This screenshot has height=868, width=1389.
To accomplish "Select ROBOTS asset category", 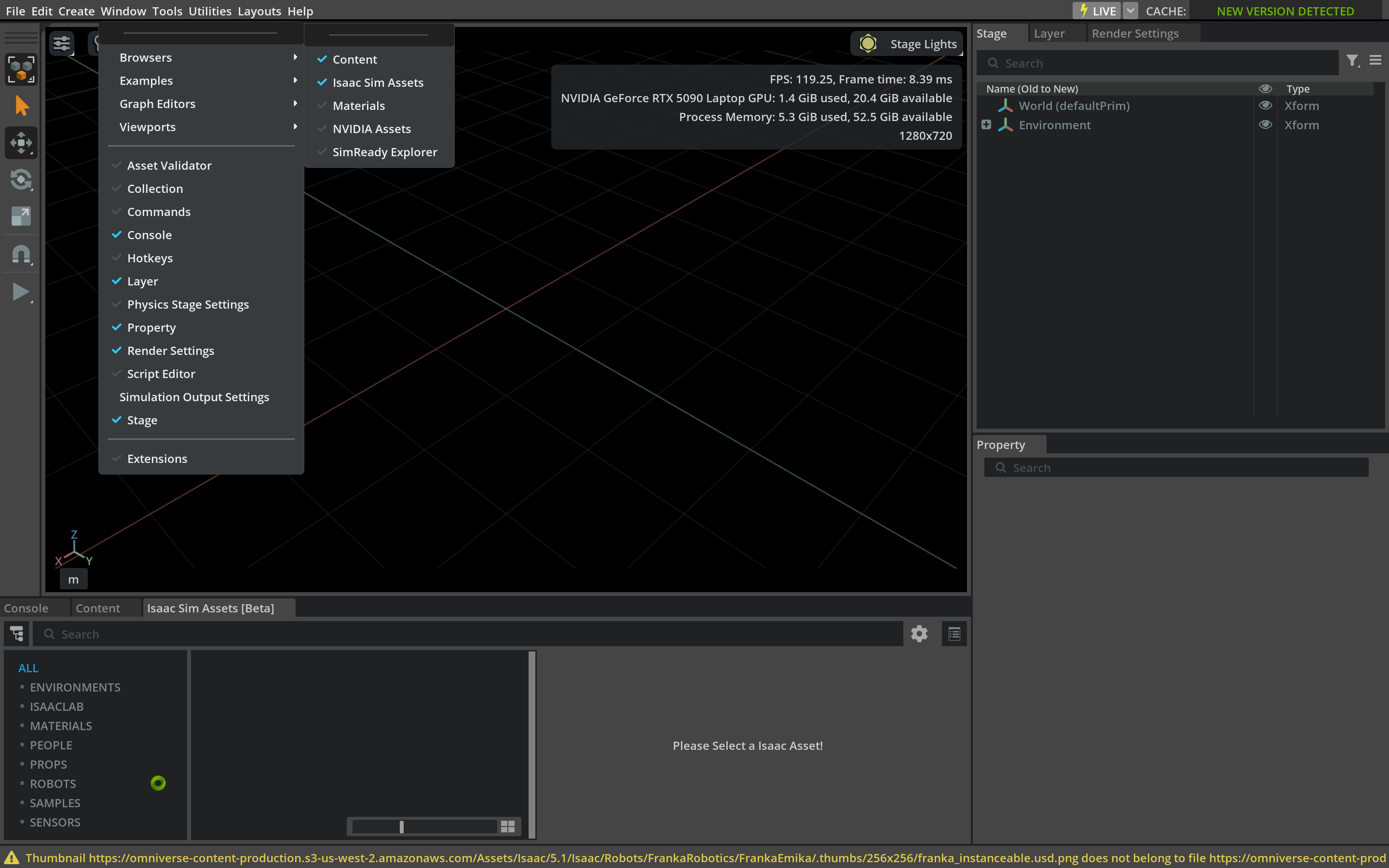I will pos(53,784).
